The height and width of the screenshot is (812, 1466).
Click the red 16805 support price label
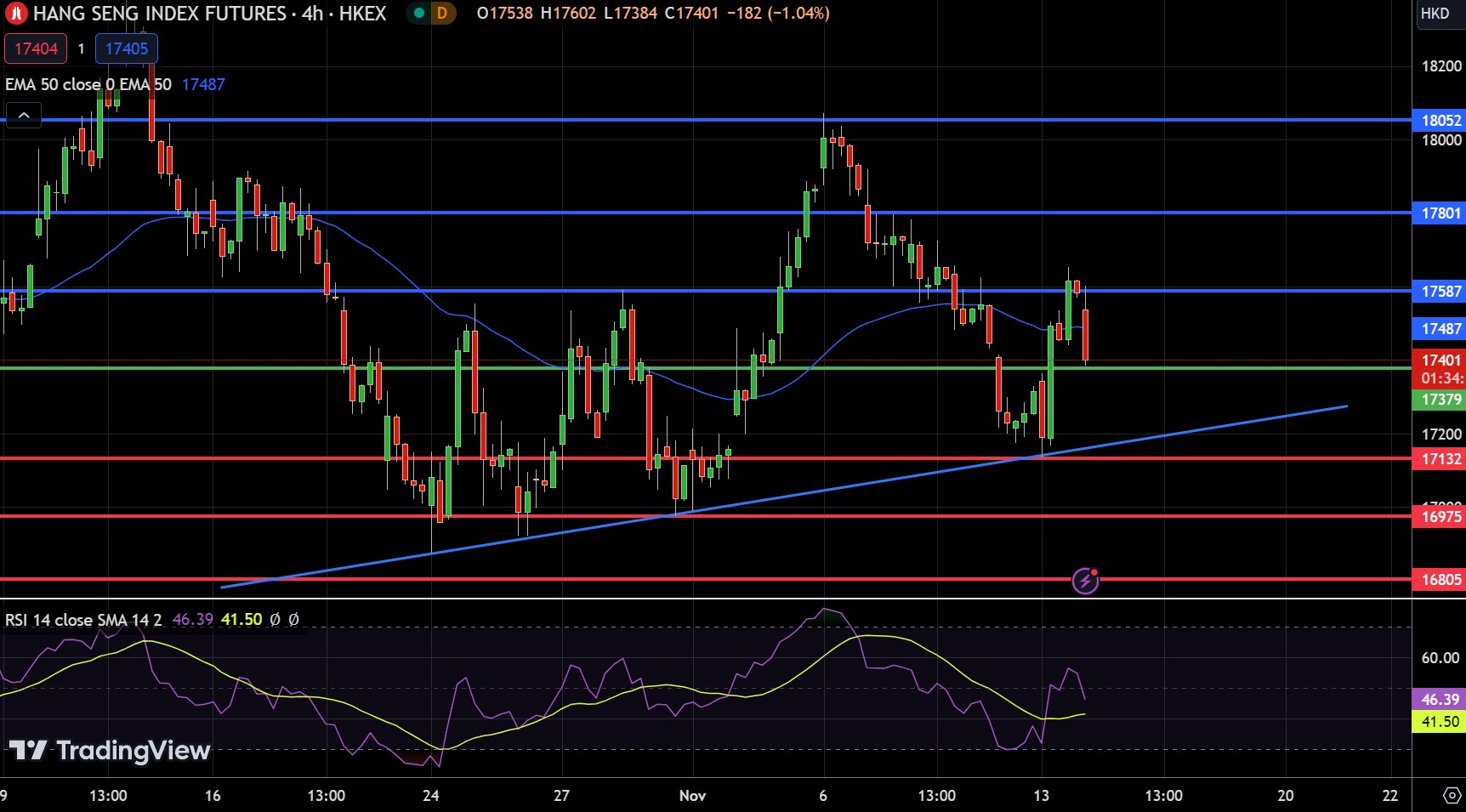tap(1440, 579)
